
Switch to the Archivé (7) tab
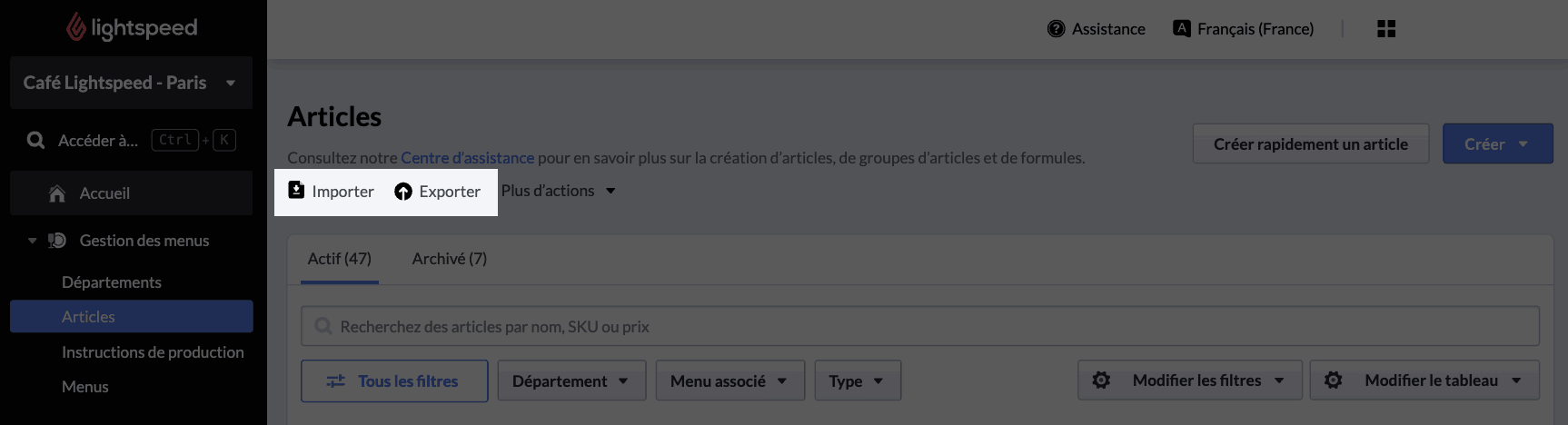[449, 259]
